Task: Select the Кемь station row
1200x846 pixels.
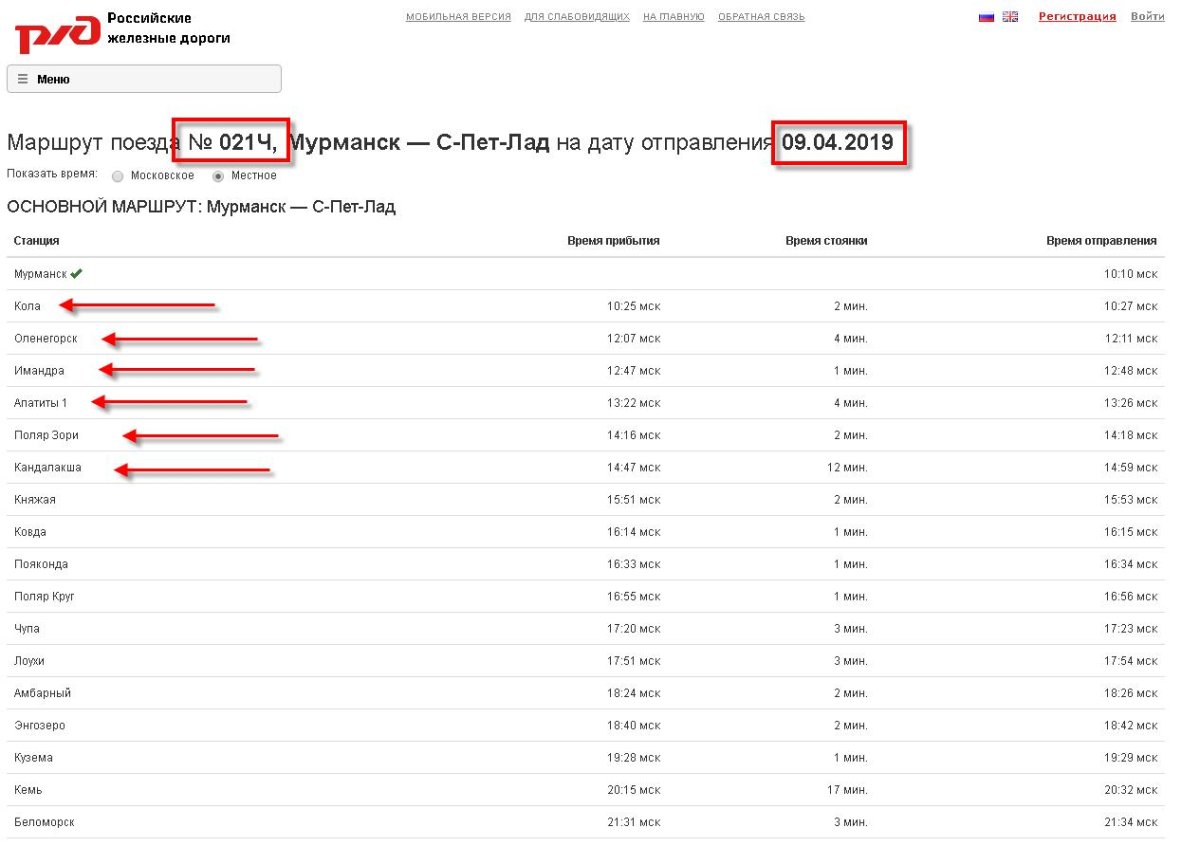Action: click(x=28, y=790)
